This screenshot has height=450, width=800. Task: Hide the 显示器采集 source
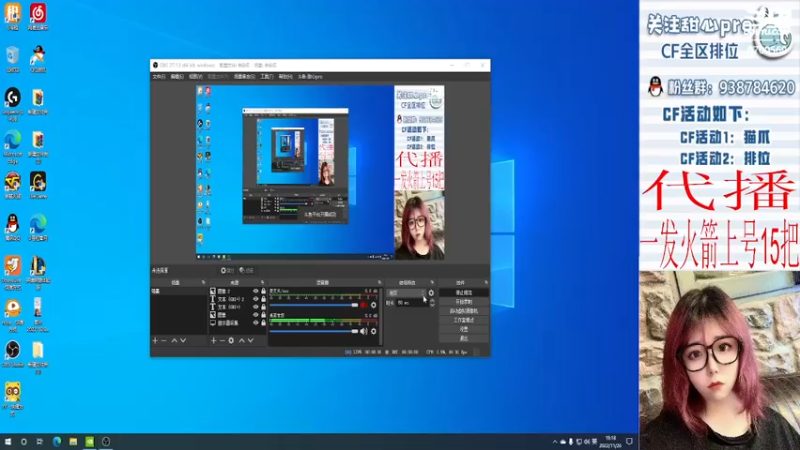(x=256, y=323)
